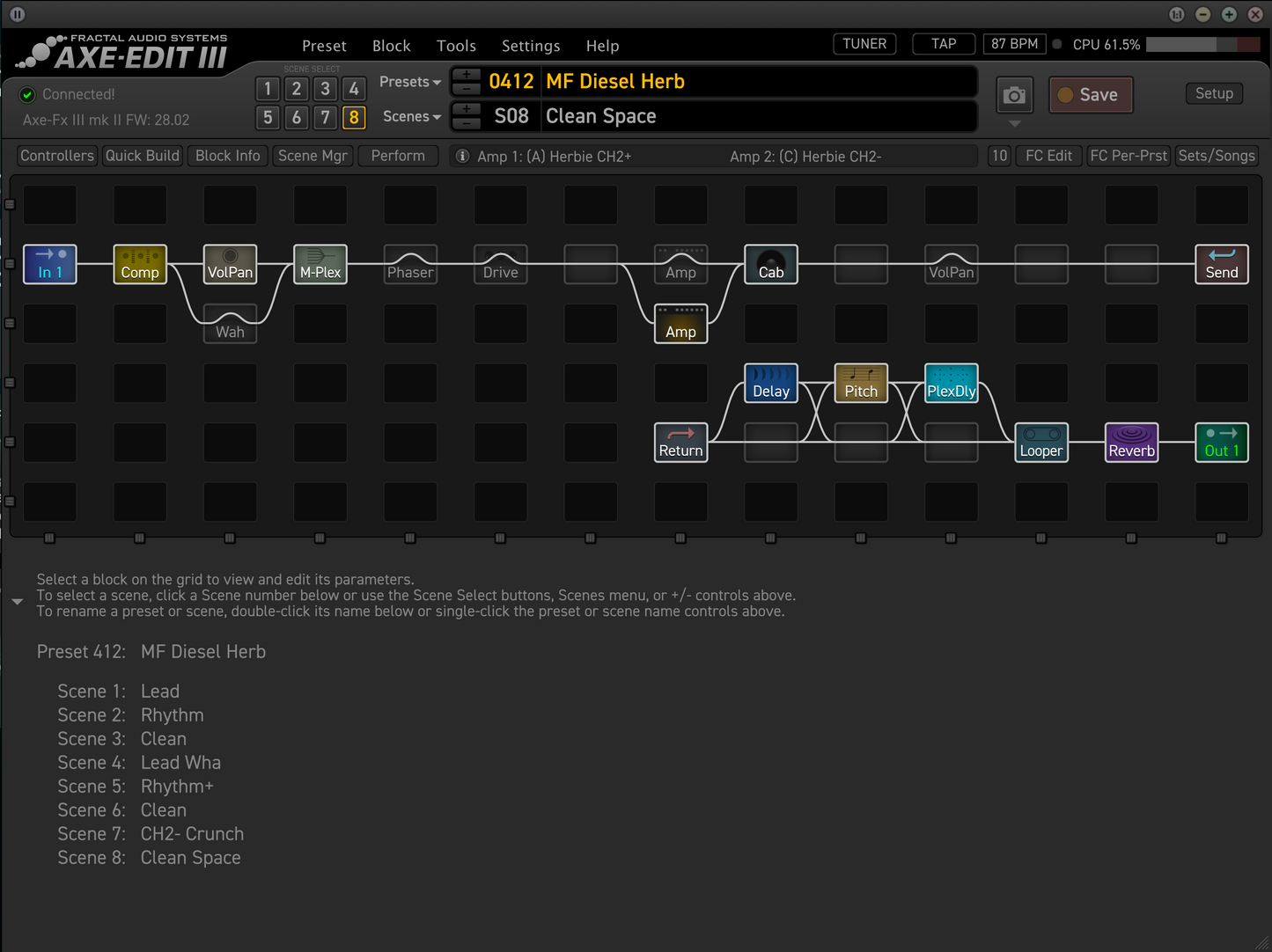Select the Pitch block
The height and width of the screenshot is (952, 1272).
(x=861, y=383)
